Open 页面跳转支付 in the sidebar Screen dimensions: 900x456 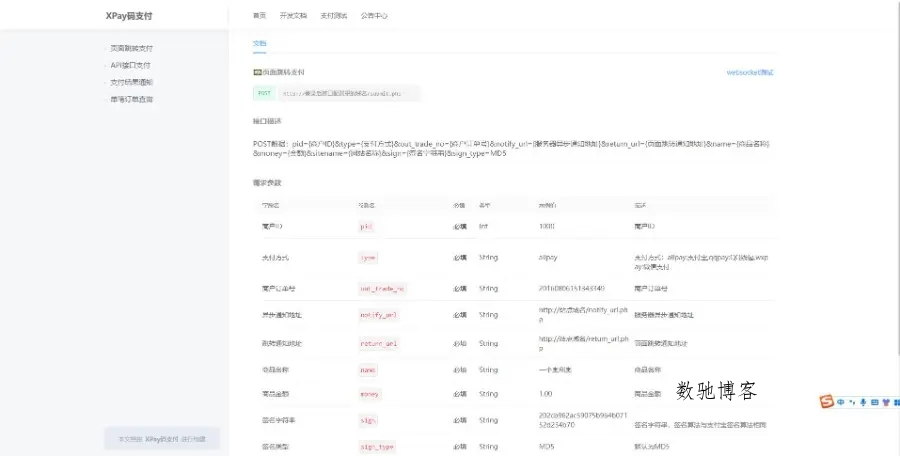[x=131, y=48]
